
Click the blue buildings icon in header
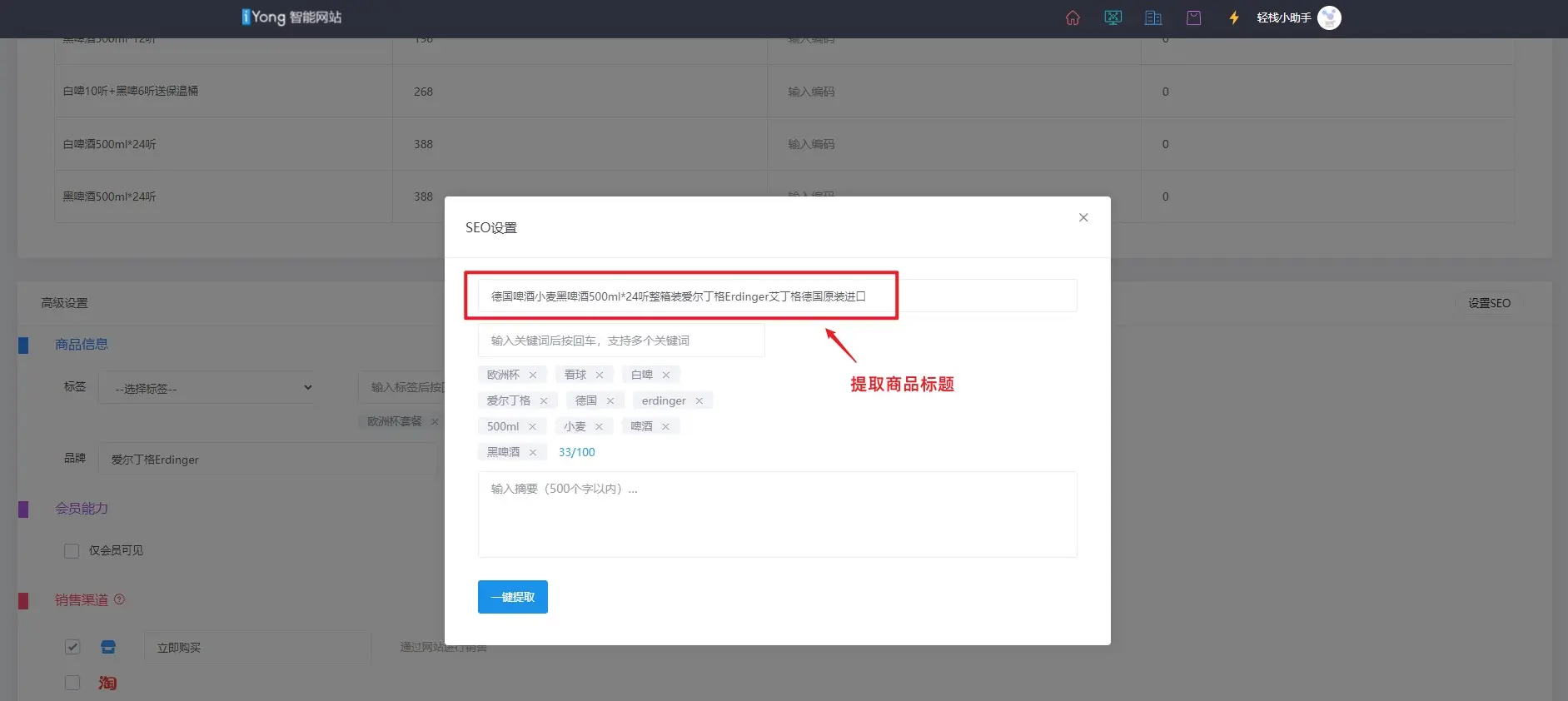[x=1153, y=17]
